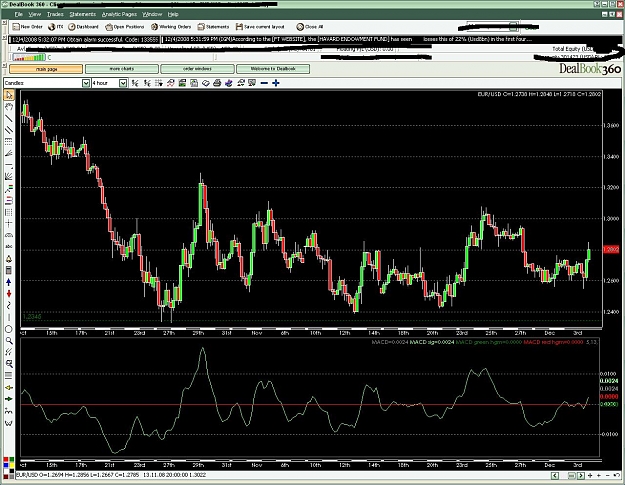Open the Dashboard from toolbar

coord(83,27)
